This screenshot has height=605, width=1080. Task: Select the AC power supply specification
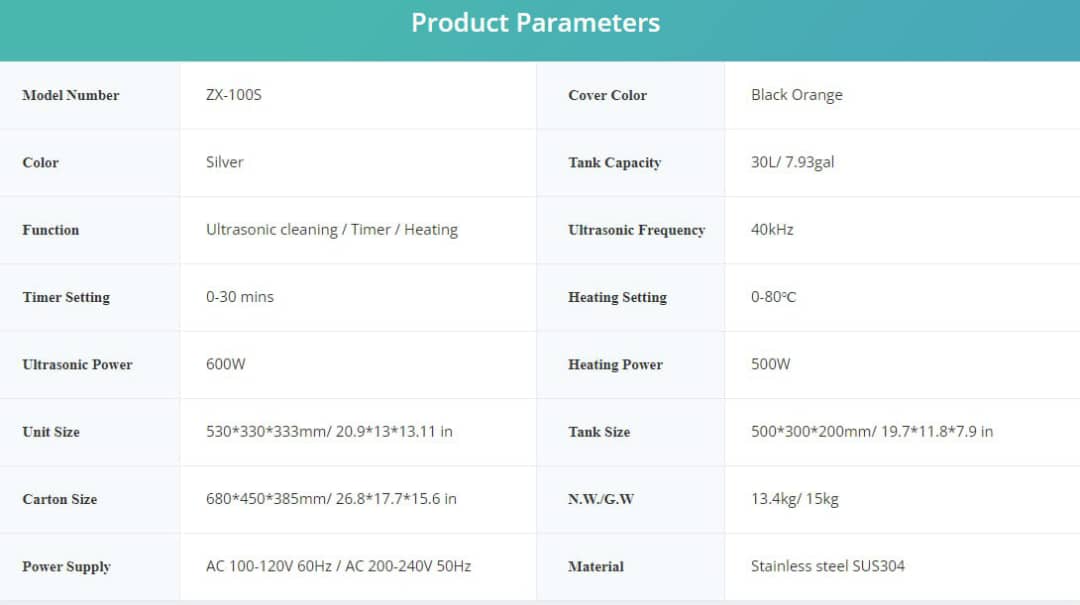point(338,566)
